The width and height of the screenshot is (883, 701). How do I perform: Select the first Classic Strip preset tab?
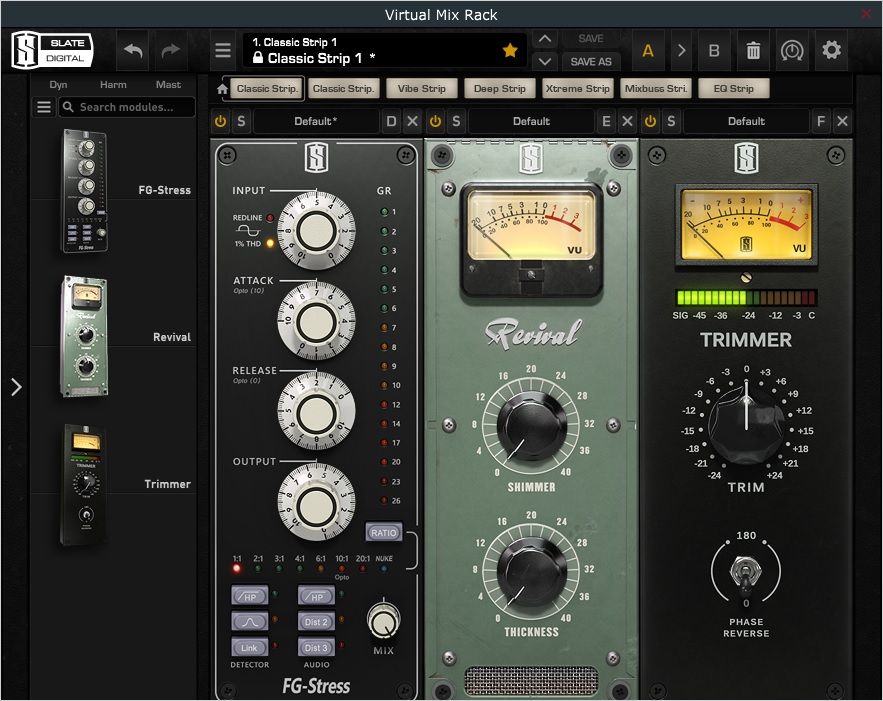point(266,88)
